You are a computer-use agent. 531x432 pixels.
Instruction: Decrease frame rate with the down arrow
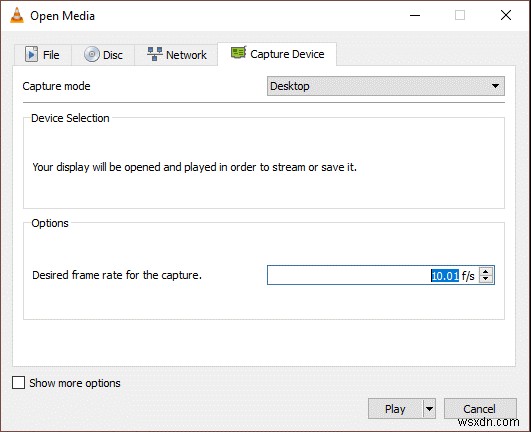pyautogui.click(x=486, y=279)
